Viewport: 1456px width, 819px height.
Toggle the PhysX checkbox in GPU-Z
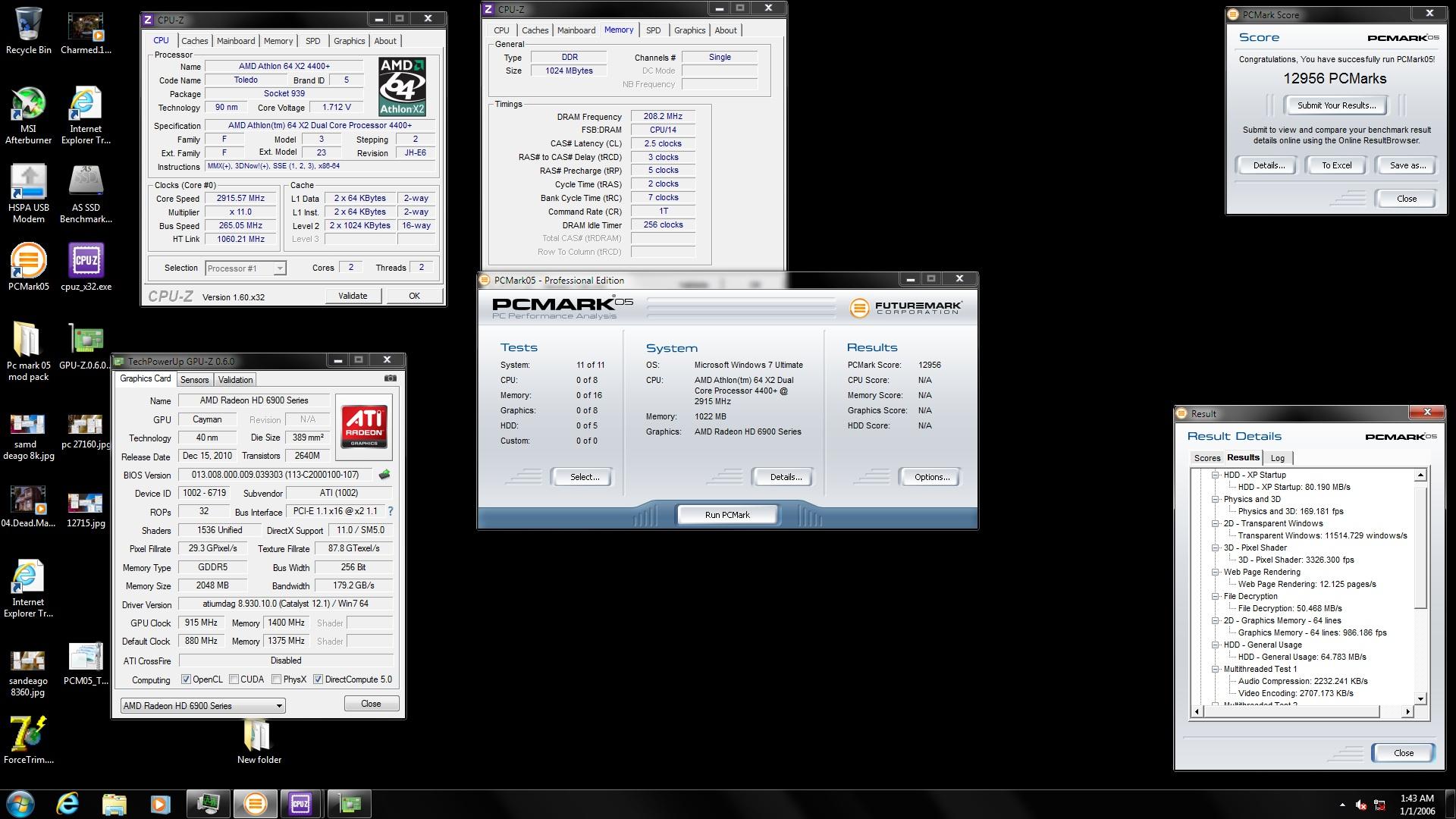pos(276,679)
